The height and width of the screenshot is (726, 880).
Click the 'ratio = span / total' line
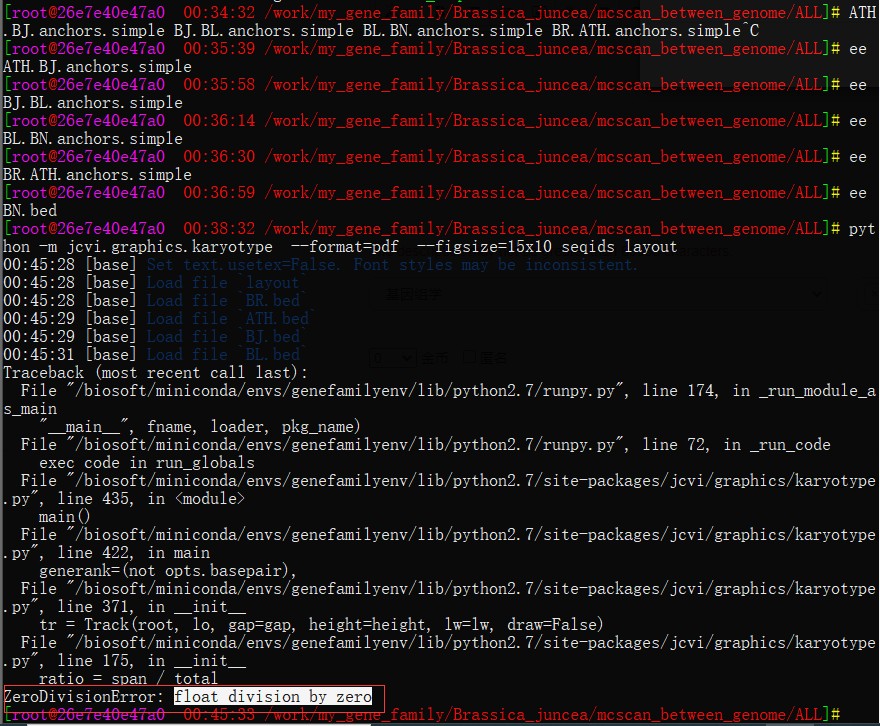pos(128,679)
